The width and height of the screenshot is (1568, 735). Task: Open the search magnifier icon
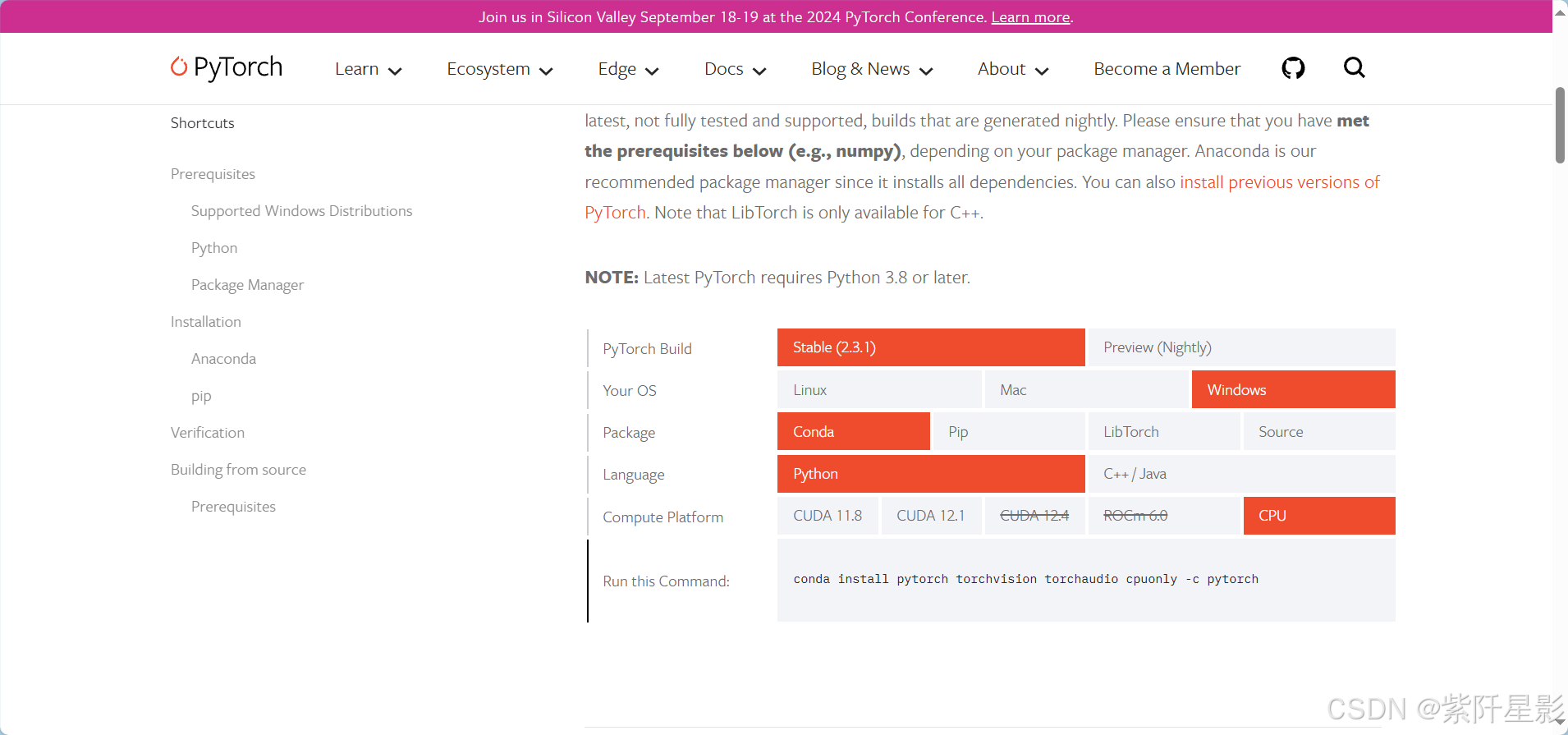pyautogui.click(x=1355, y=67)
